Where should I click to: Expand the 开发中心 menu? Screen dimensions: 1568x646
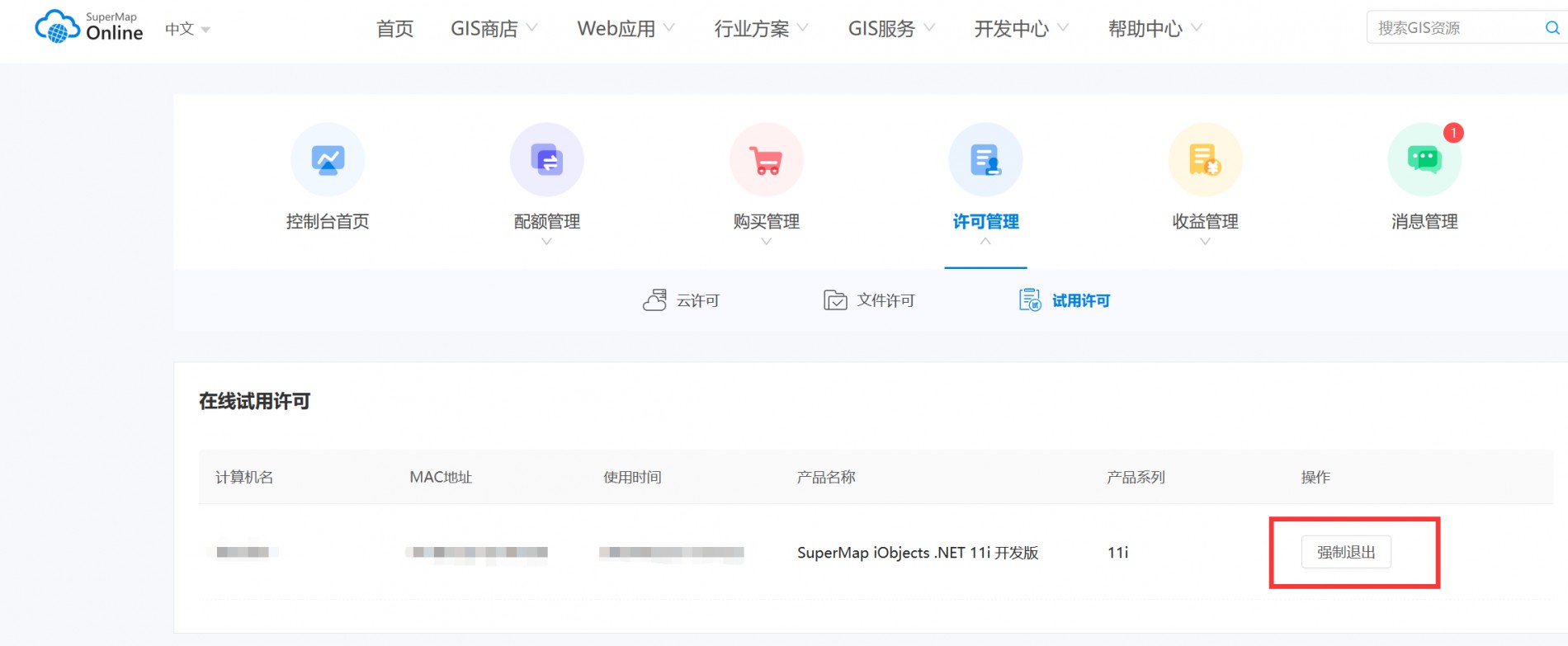1021,29
